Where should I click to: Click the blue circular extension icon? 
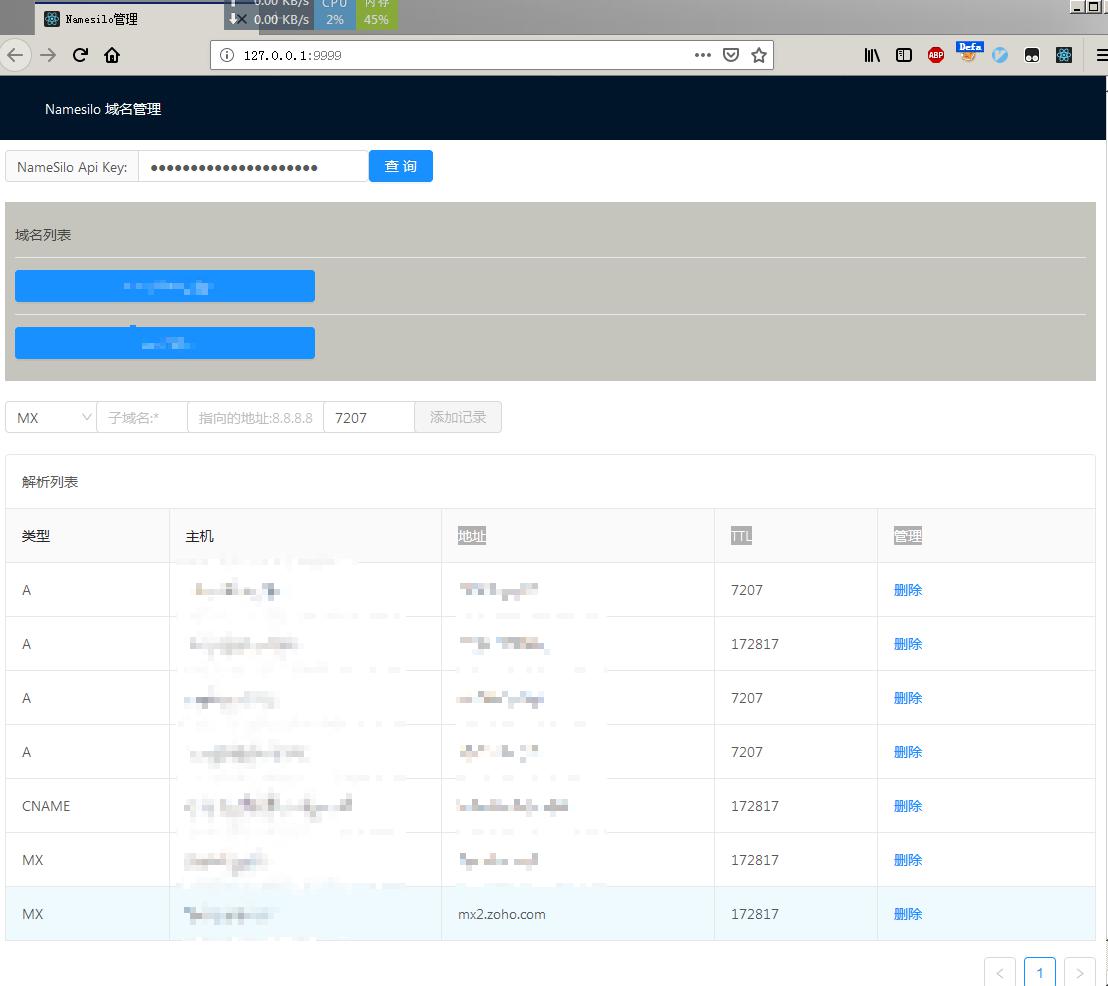tap(1000, 55)
